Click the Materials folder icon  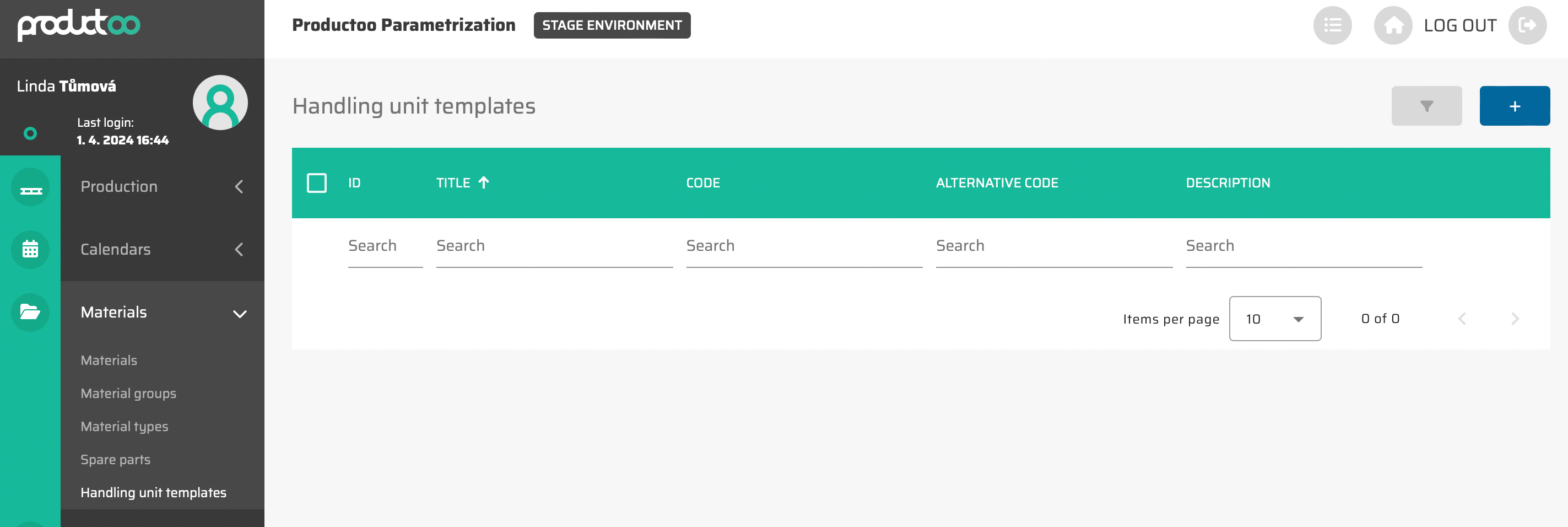point(30,312)
